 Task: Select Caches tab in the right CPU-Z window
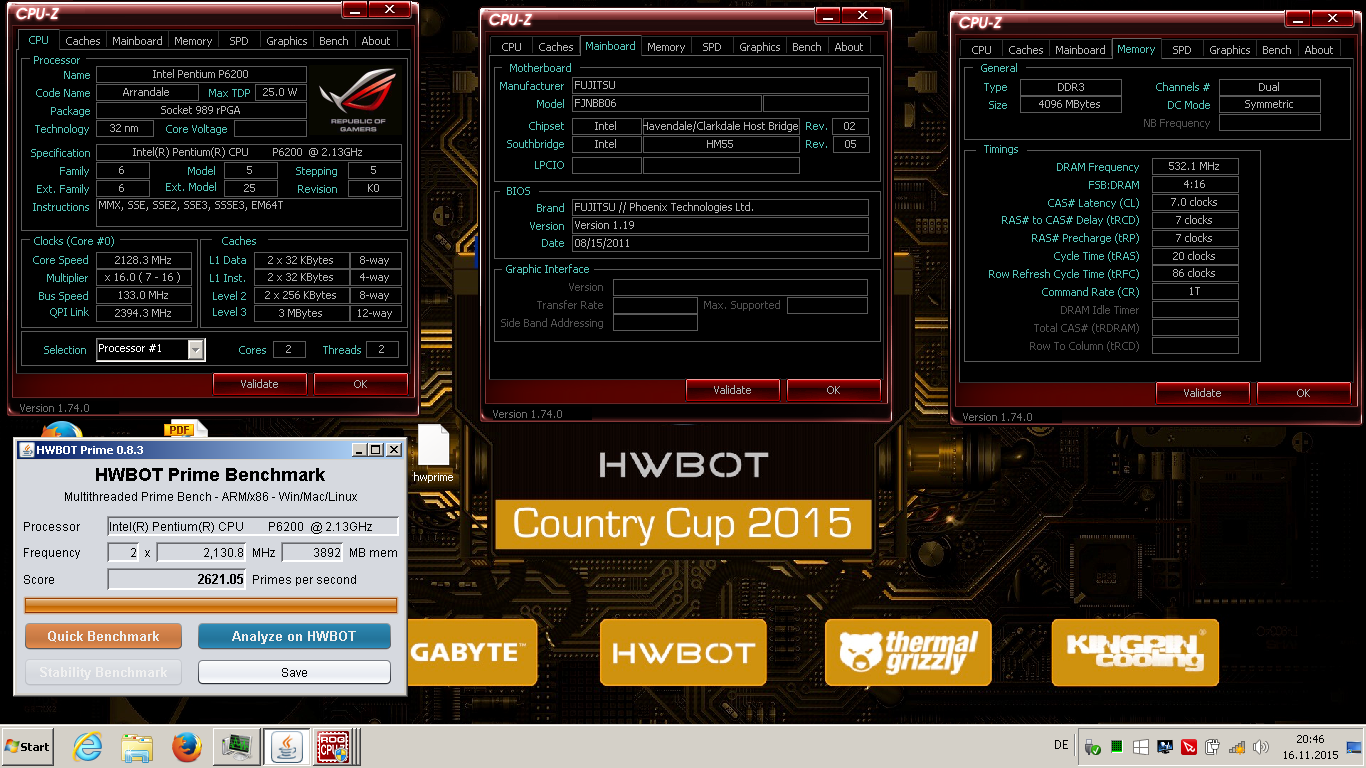(1026, 50)
